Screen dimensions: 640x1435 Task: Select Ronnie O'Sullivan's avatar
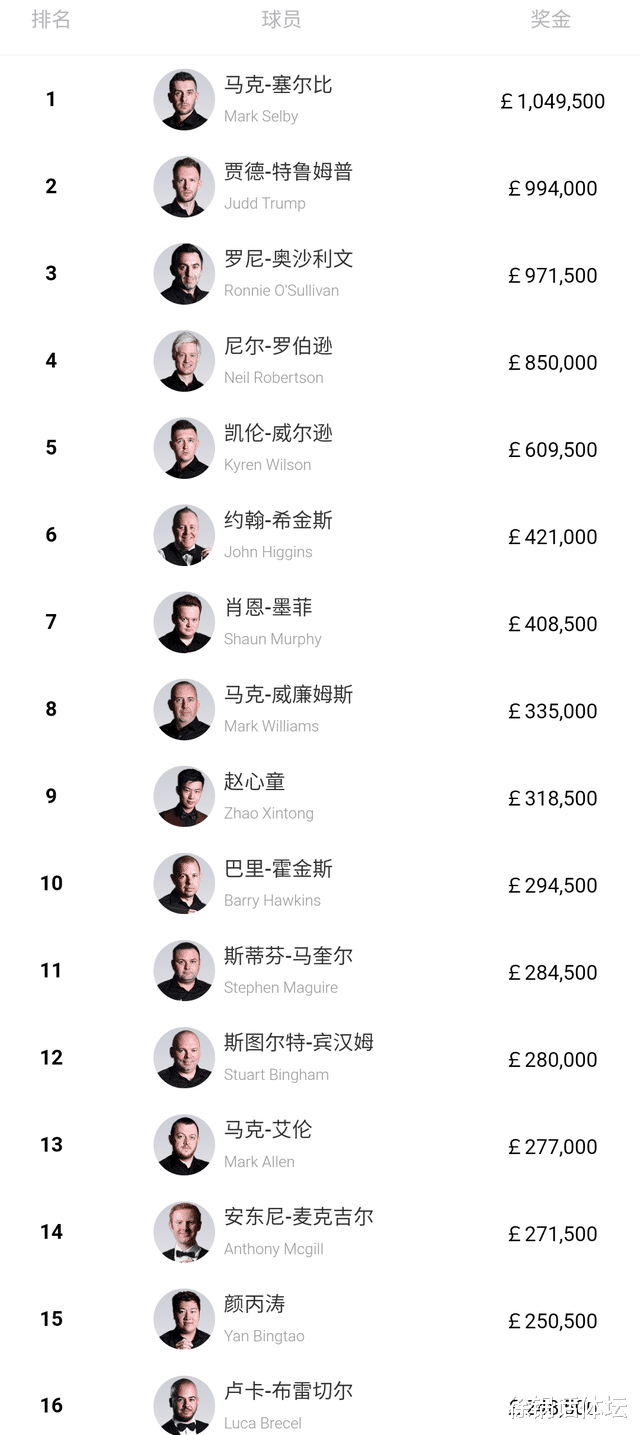click(184, 274)
